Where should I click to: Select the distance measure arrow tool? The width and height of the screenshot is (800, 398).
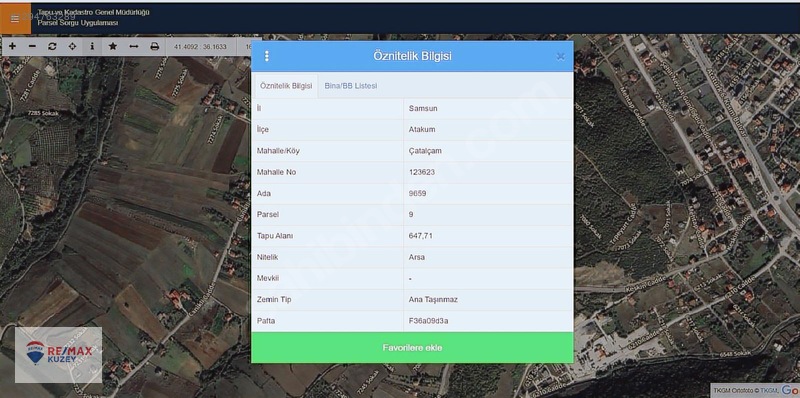134,46
